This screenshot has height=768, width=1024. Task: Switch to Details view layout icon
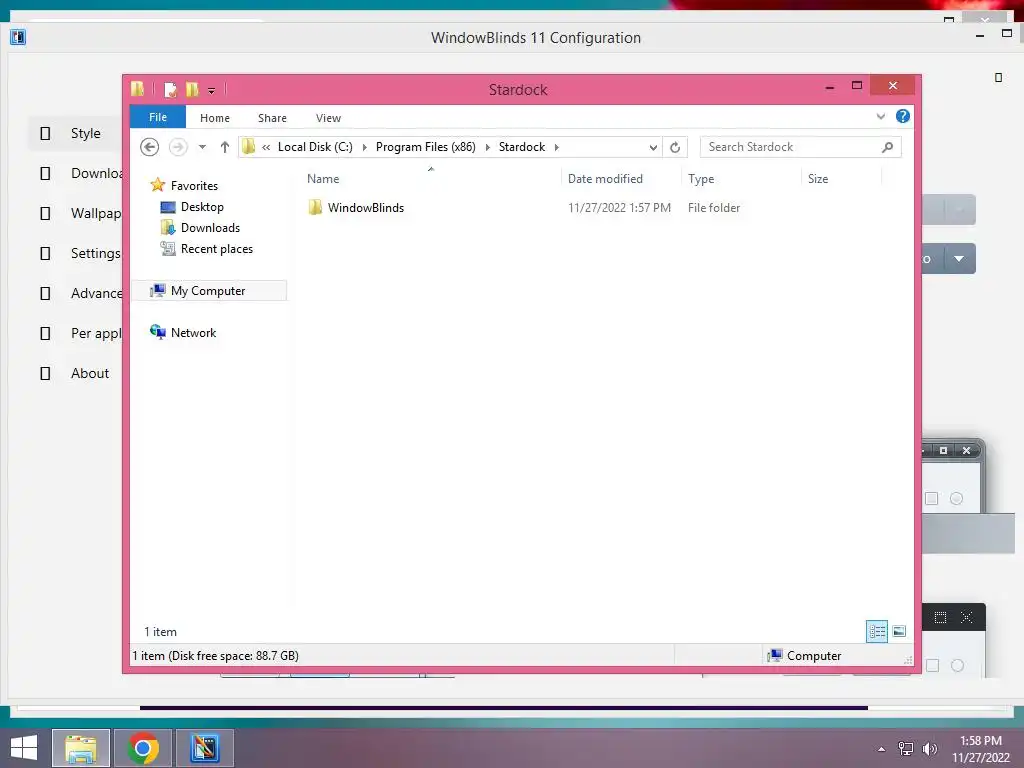point(876,631)
